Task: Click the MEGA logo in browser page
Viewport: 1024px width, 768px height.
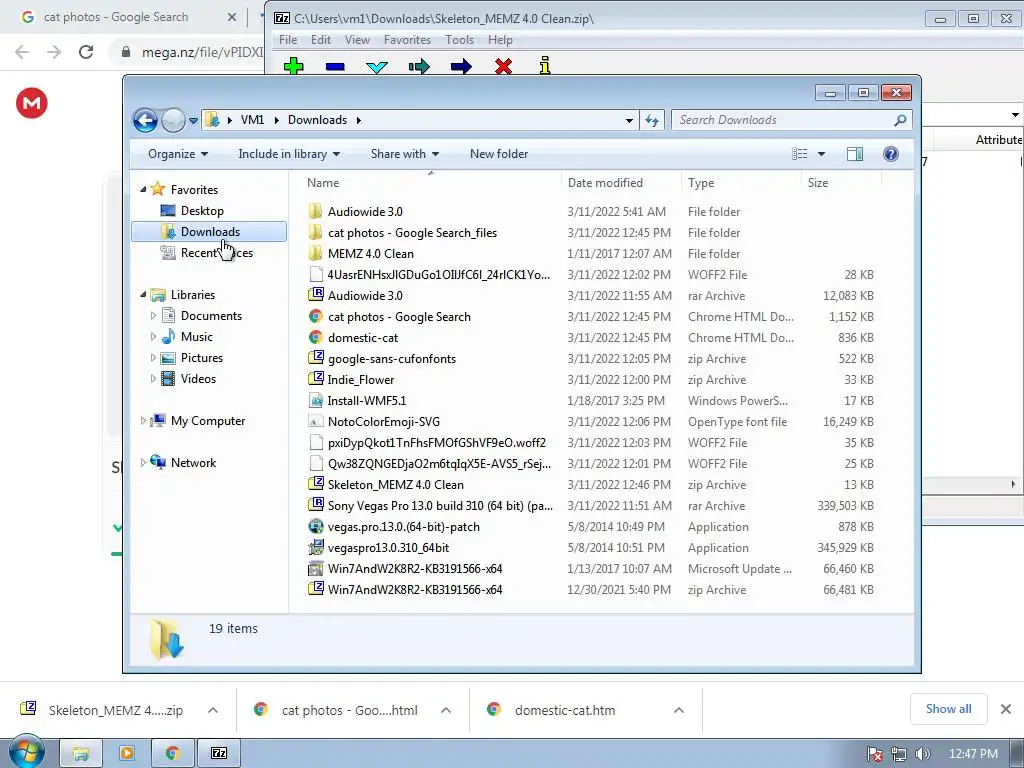Action: [32, 103]
